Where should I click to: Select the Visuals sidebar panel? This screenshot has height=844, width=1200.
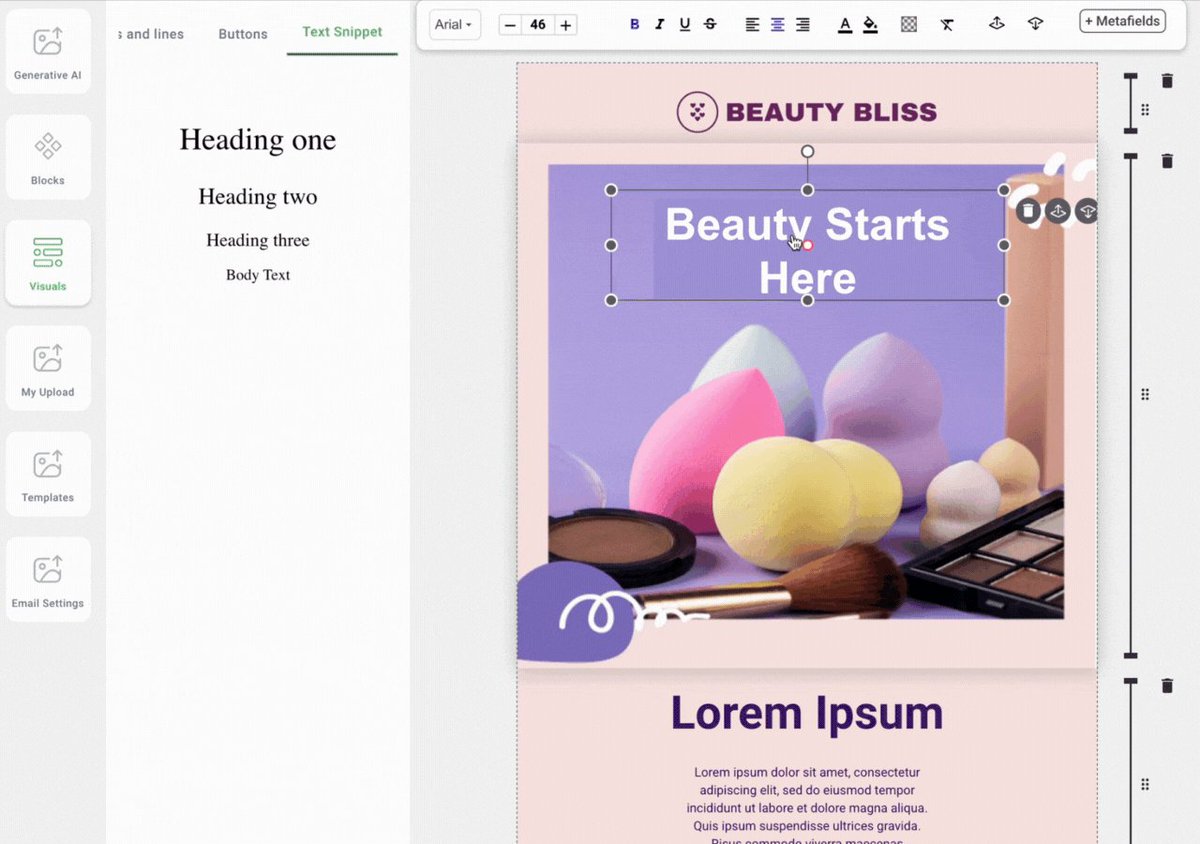[x=48, y=263]
